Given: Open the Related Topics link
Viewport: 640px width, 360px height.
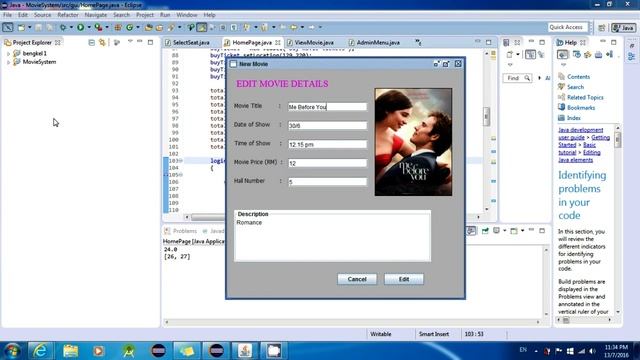Looking at the screenshot, I should coord(585,97).
